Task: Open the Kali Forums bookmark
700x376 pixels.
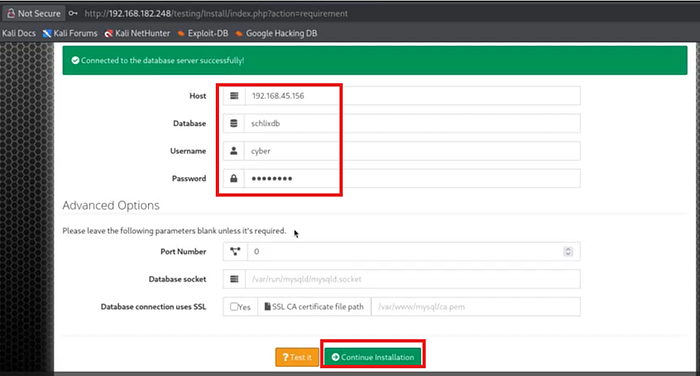Action: 70,33
